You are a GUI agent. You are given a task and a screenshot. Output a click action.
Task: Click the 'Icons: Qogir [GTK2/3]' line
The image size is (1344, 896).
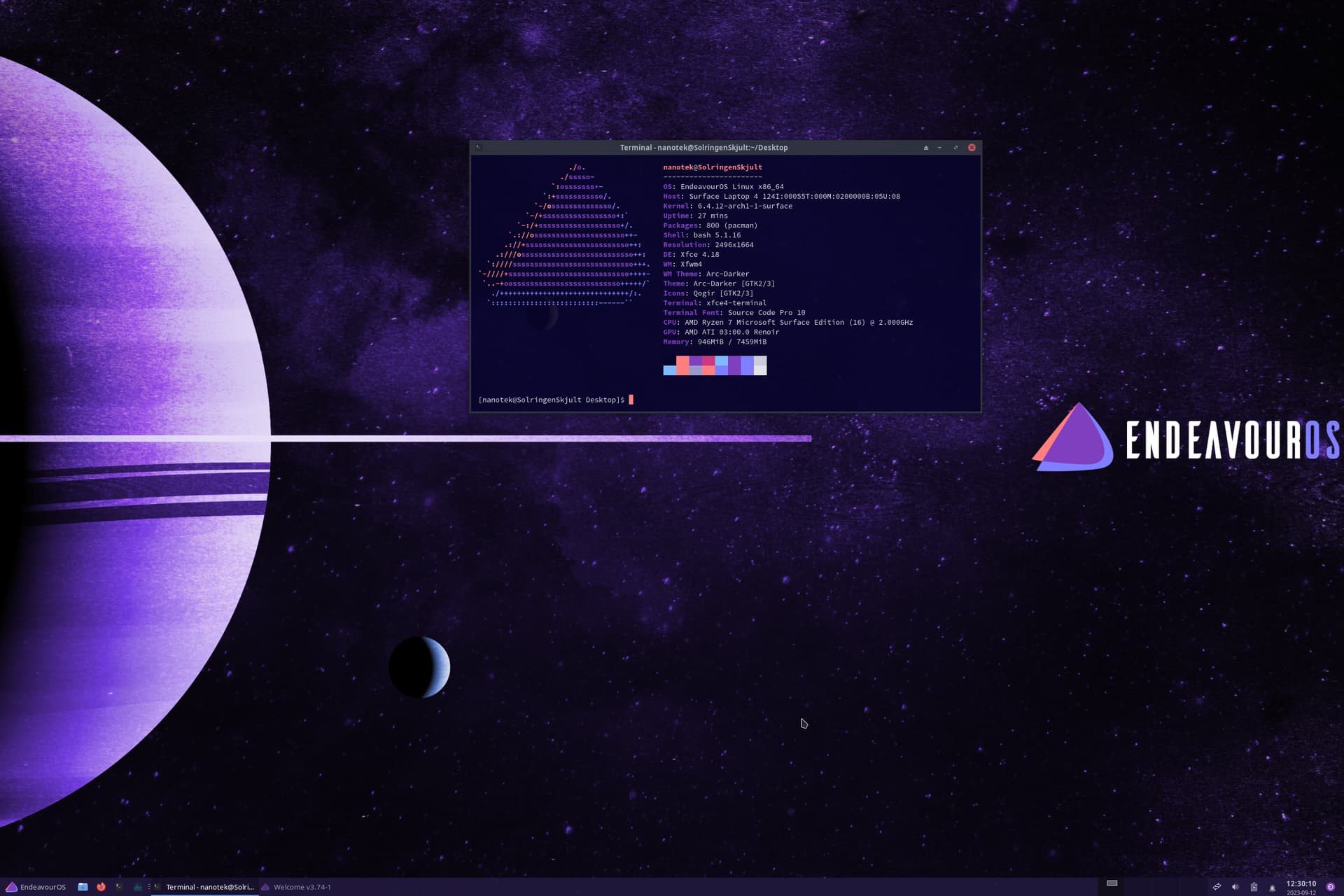click(x=708, y=293)
